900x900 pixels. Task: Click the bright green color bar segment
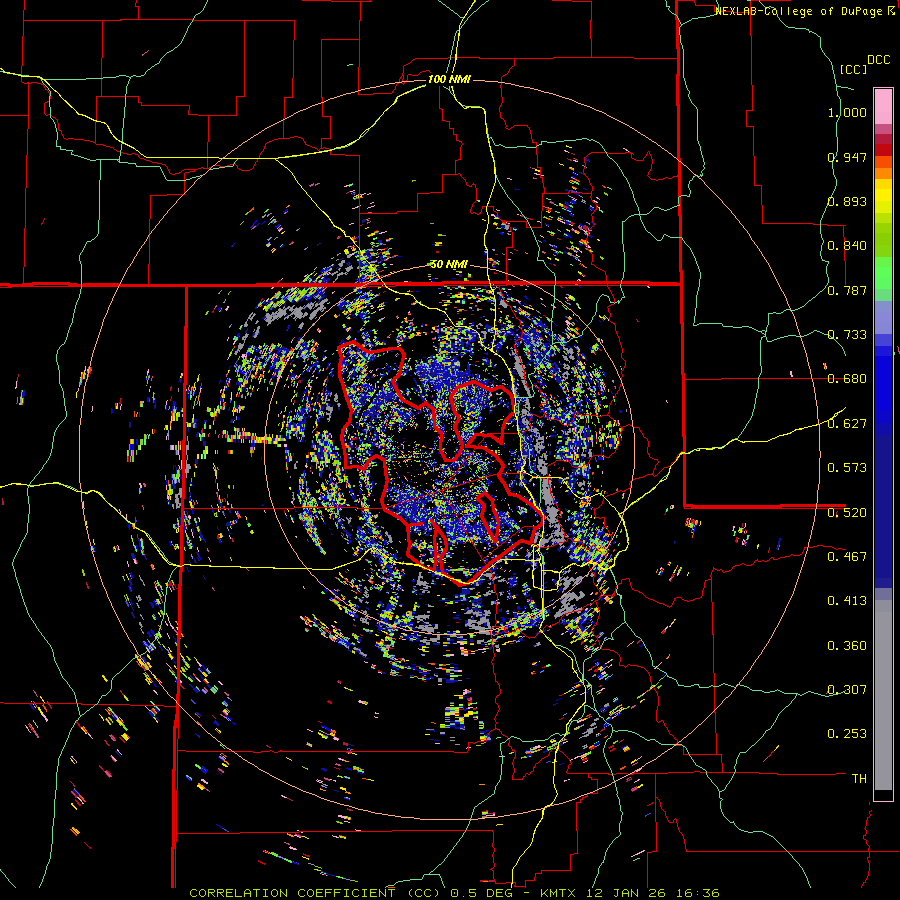pyautogui.click(x=883, y=273)
